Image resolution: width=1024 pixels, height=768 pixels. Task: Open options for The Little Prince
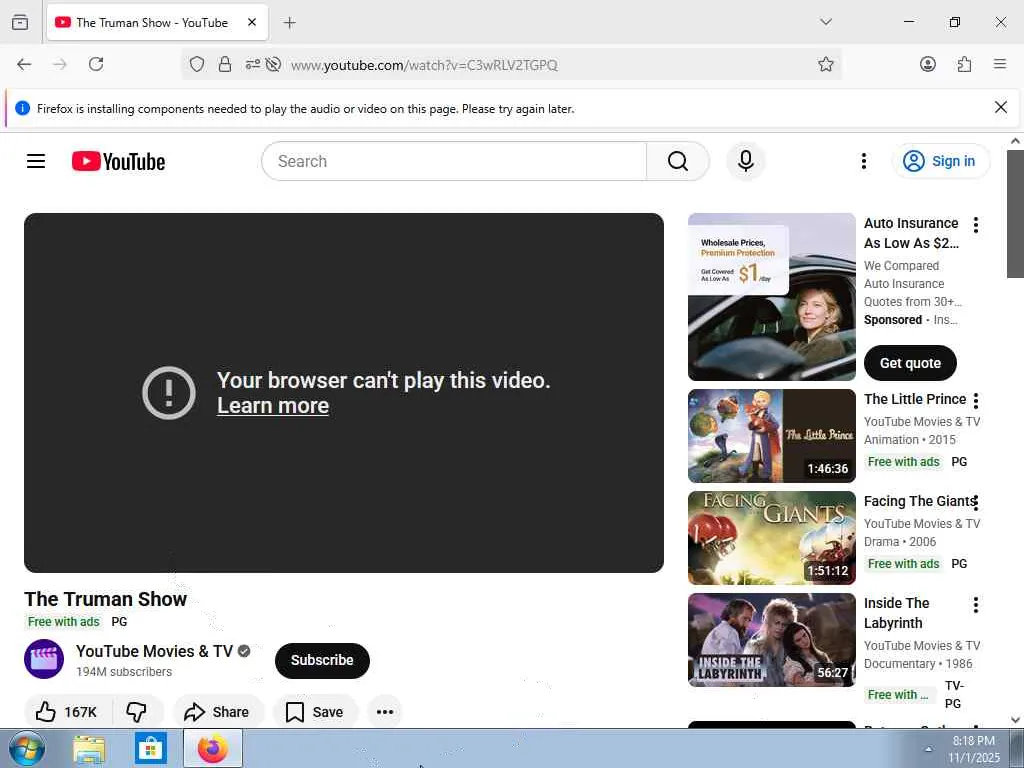[976, 400]
